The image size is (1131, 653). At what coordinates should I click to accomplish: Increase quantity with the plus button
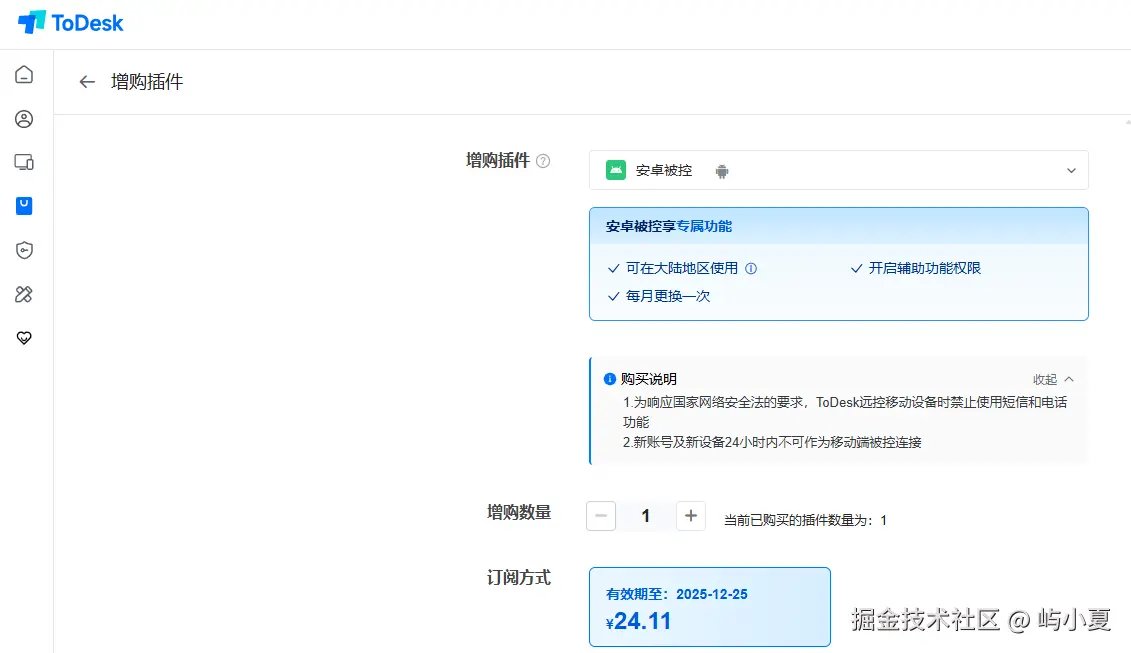point(690,516)
